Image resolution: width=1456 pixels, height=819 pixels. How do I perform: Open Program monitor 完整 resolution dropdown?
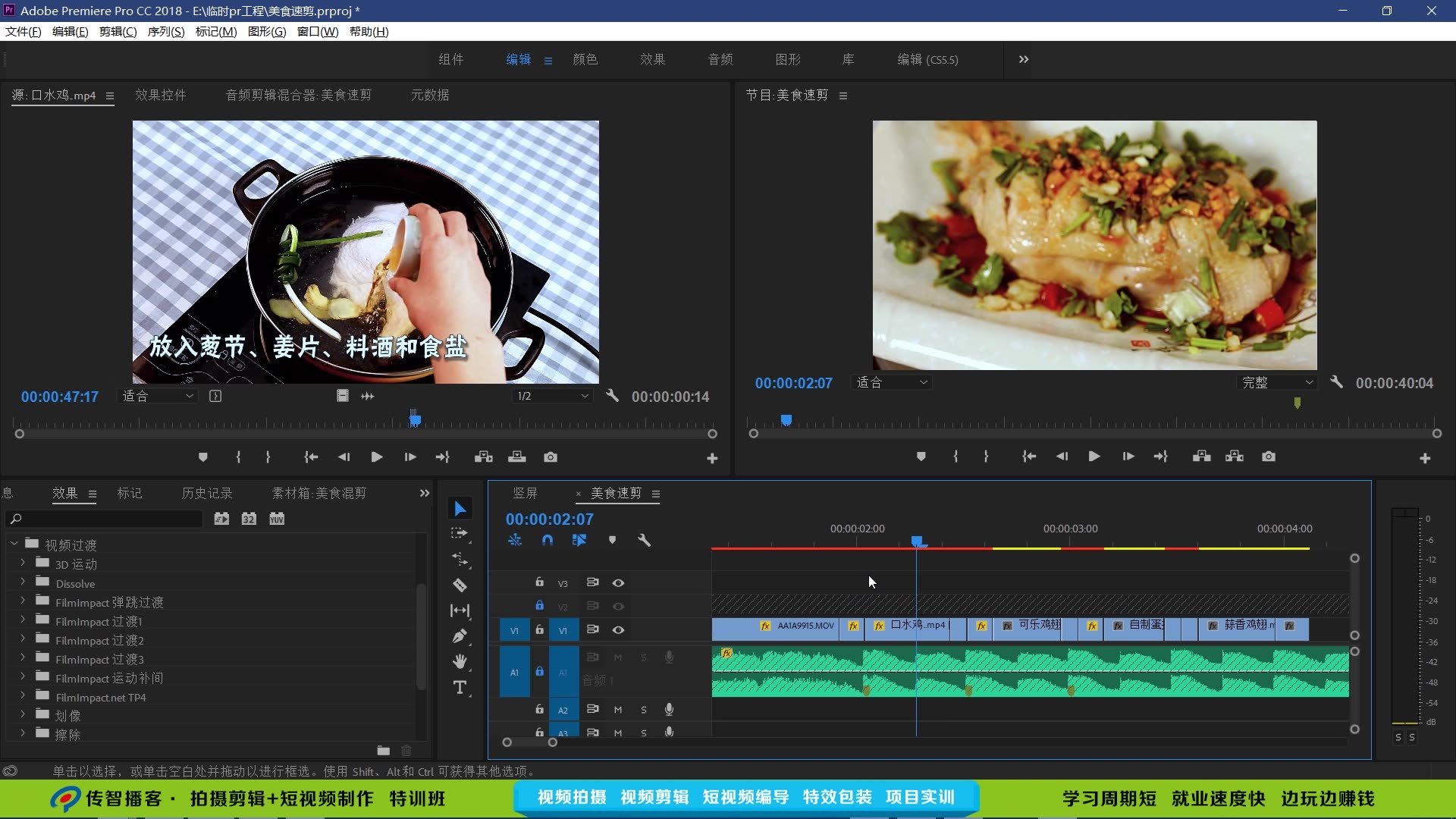point(1277,383)
